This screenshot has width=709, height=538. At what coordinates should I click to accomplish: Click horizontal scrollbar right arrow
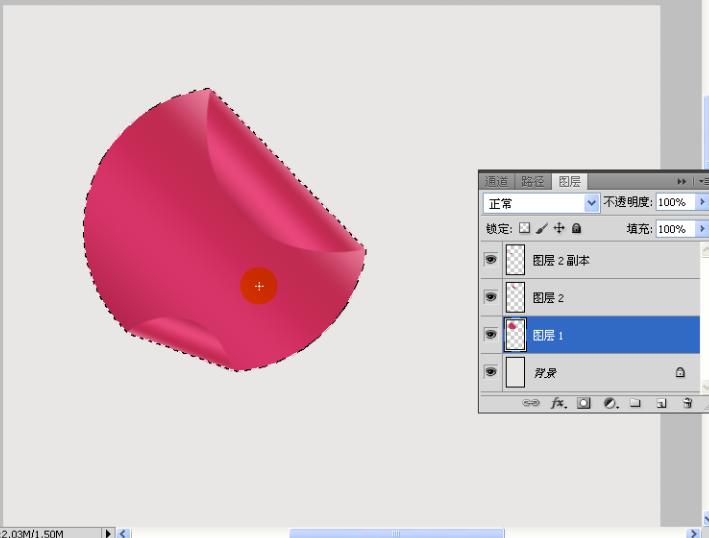[x=694, y=533]
